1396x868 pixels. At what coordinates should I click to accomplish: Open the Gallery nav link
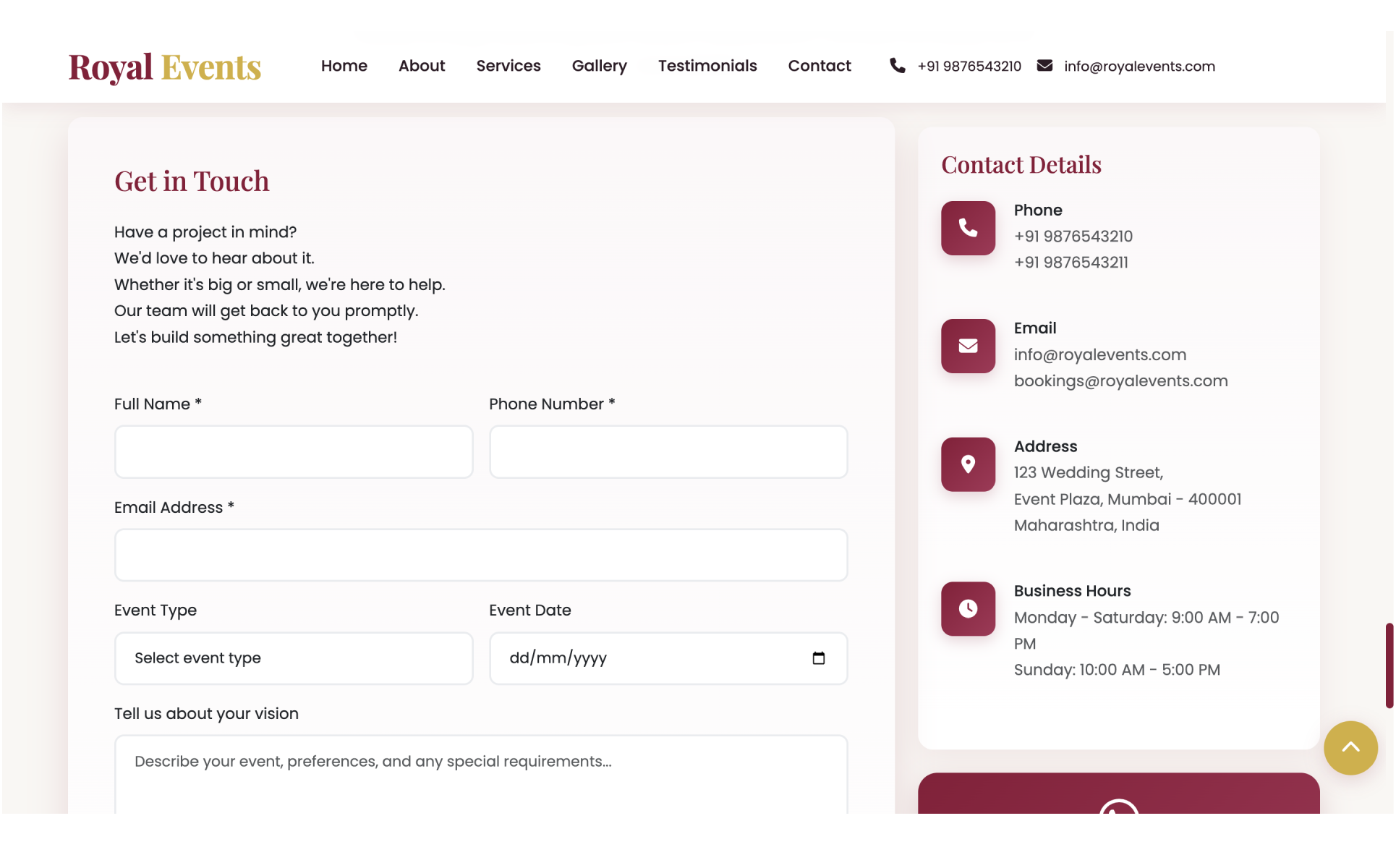(599, 66)
